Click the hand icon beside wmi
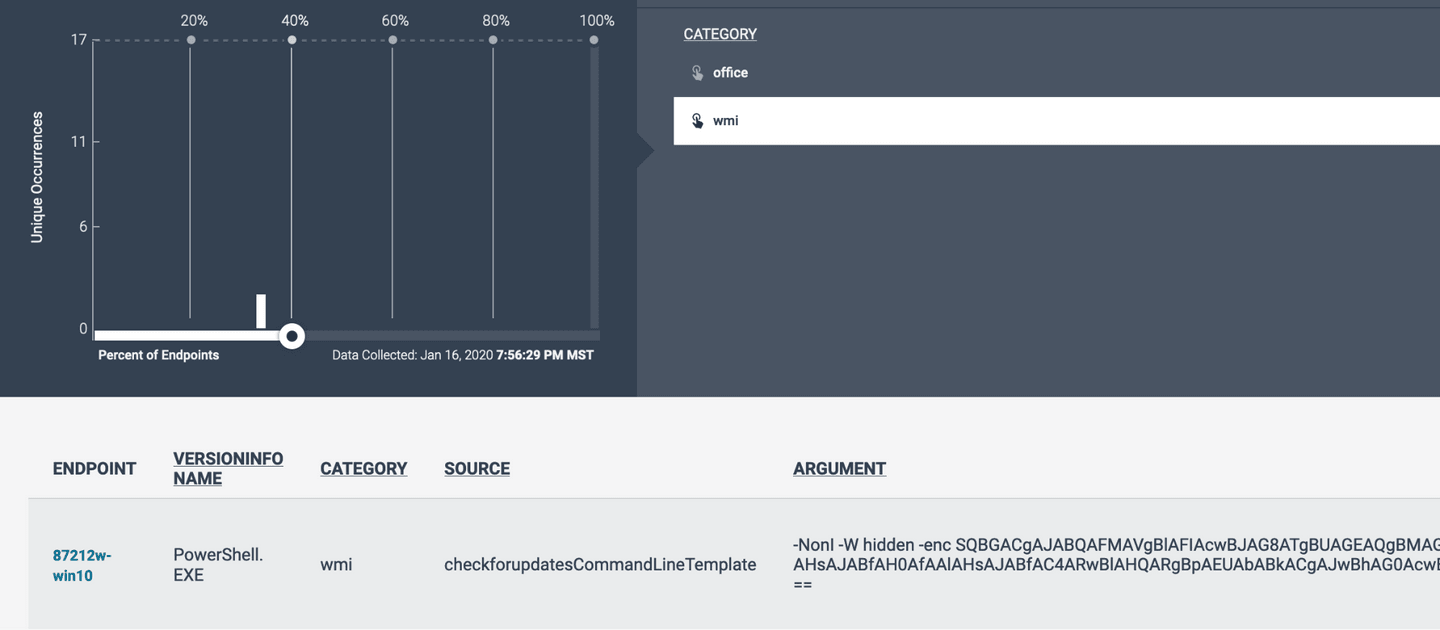The width and height of the screenshot is (1440, 630). tap(697, 121)
